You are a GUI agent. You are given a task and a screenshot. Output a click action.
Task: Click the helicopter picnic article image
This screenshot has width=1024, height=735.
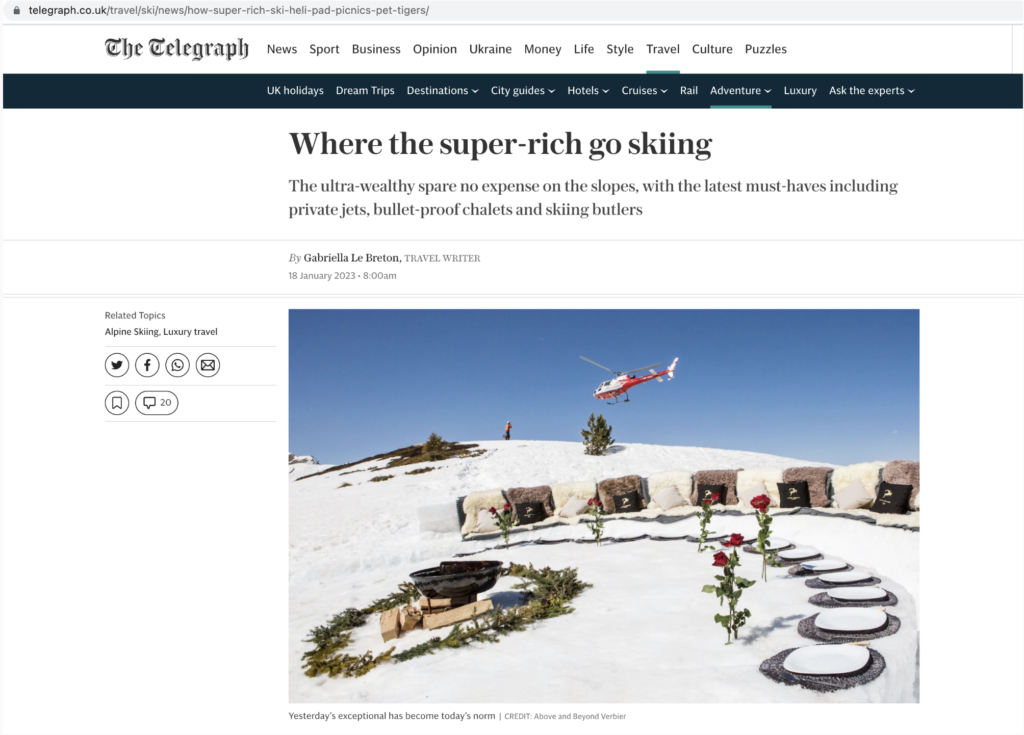pyautogui.click(x=603, y=506)
